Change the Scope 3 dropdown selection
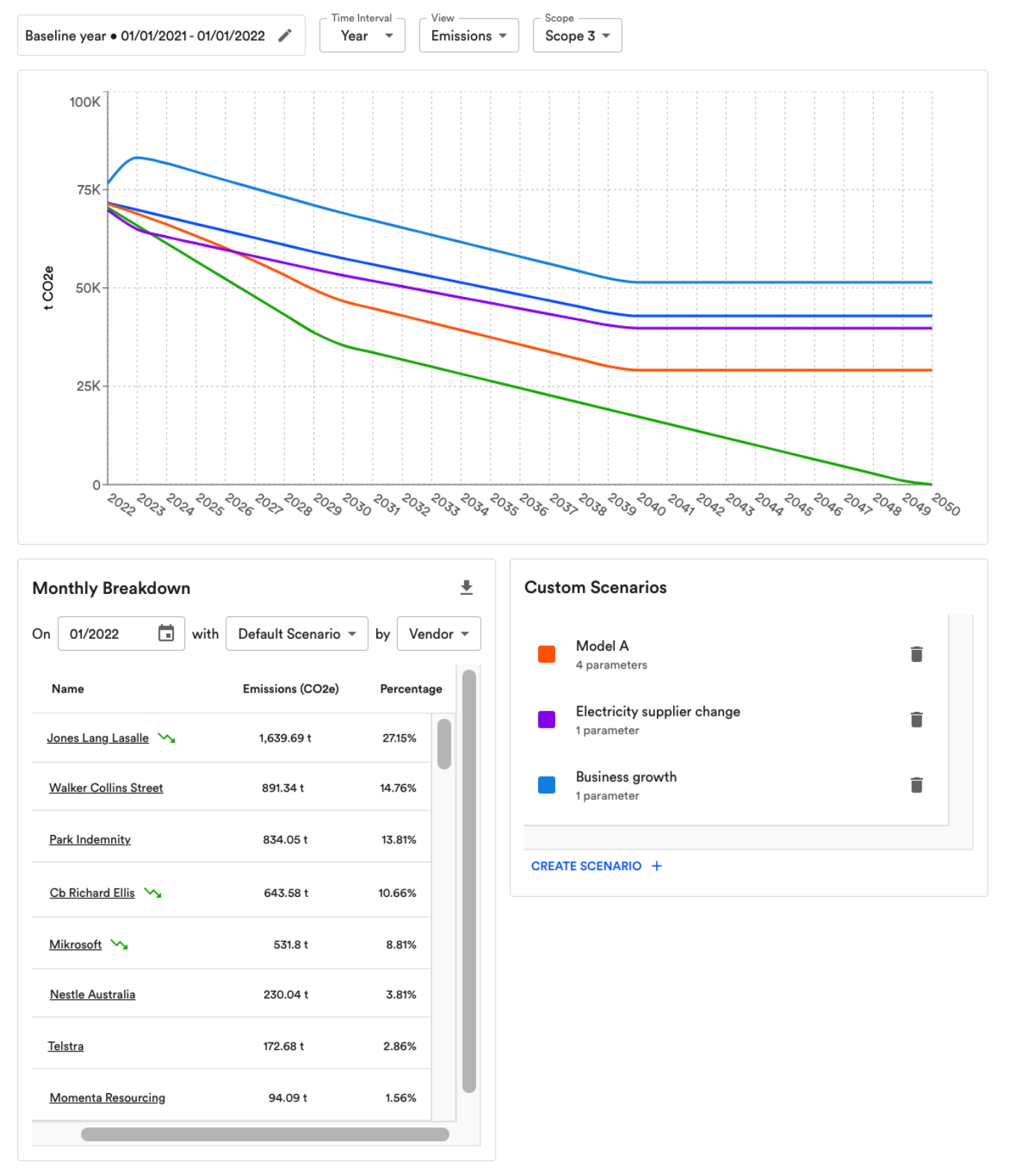The width and height of the screenshot is (1009, 1176). 577,35
